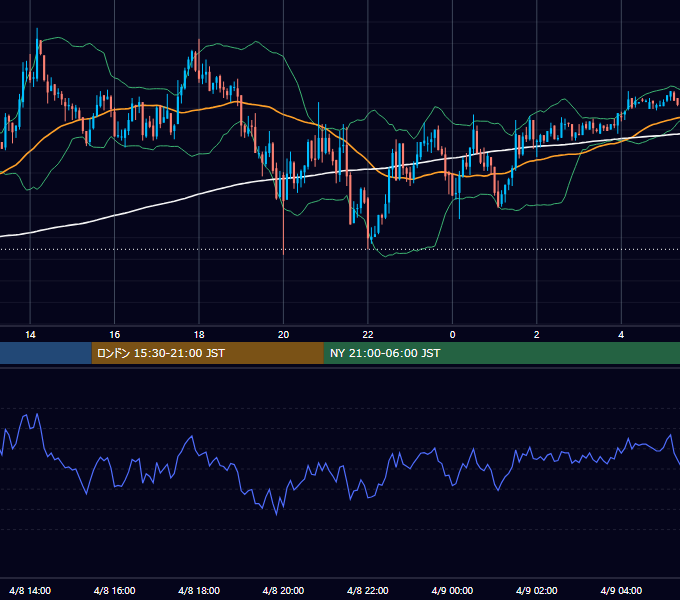Click the ロンドン 15:30-21:00 JST session bar
Image resolution: width=680 pixels, height=600 pixels.
[x=207, y=353]
